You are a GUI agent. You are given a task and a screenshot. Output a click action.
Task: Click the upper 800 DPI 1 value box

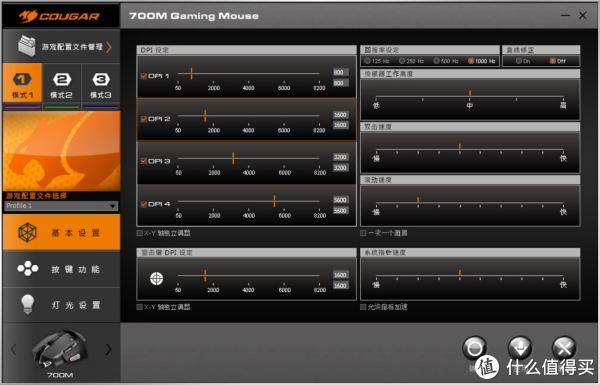click(x=340, y=72)
